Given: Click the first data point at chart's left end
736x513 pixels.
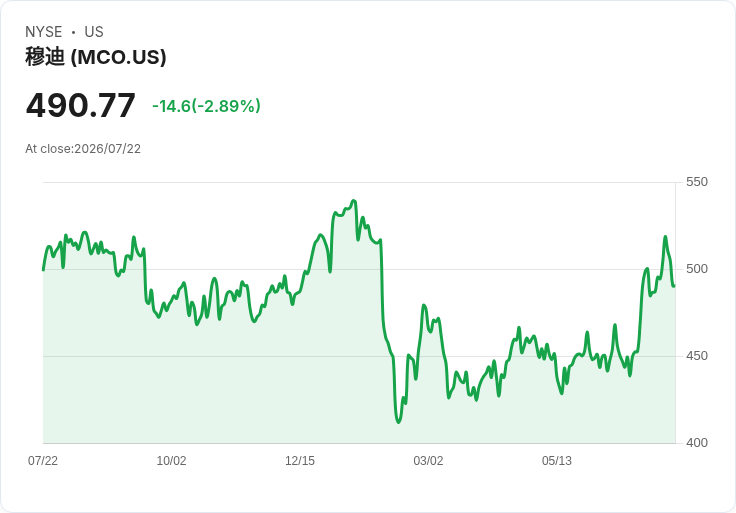Looking at the screenshot, I should tap(44, 270).
